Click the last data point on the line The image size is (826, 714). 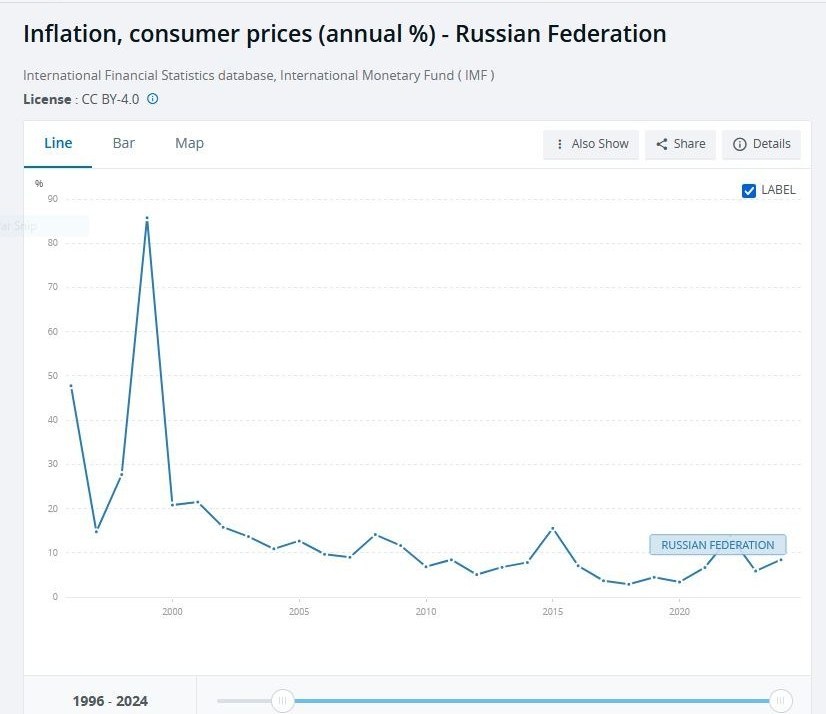779,559
